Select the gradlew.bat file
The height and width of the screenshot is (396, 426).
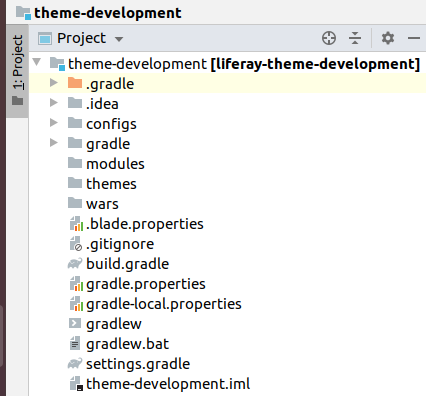128,344
